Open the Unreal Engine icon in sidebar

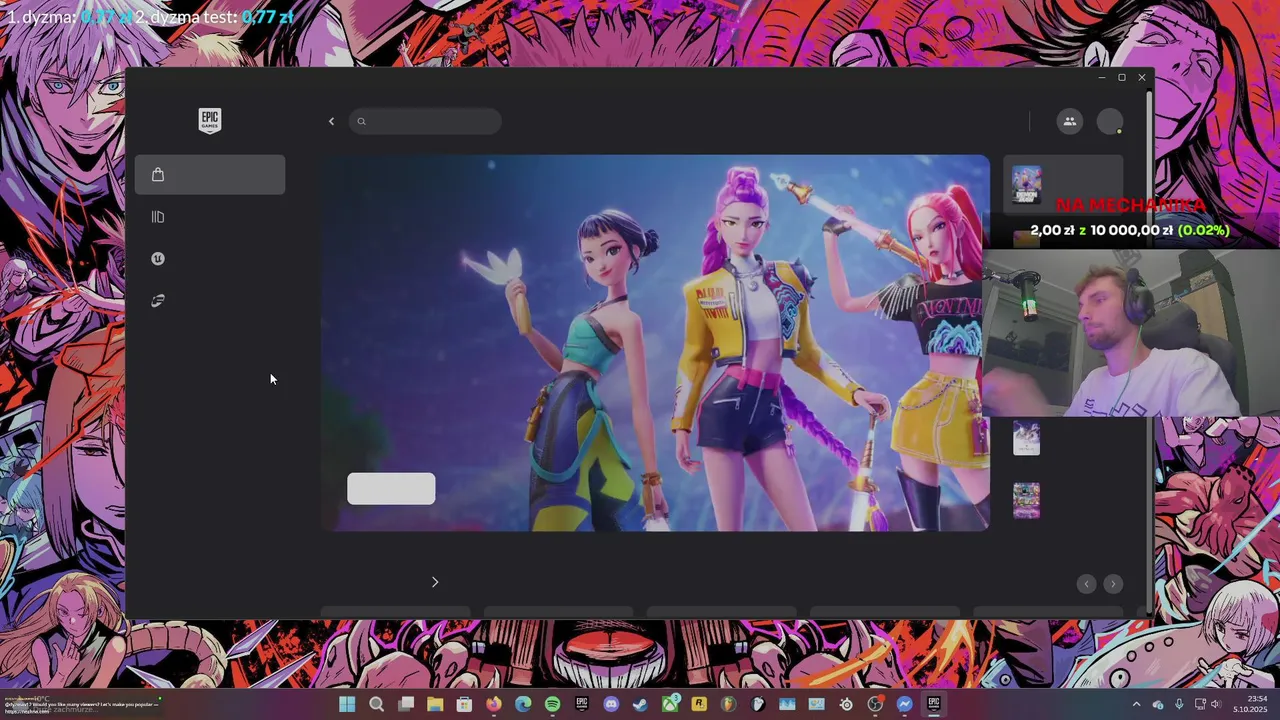coord(158,259)
